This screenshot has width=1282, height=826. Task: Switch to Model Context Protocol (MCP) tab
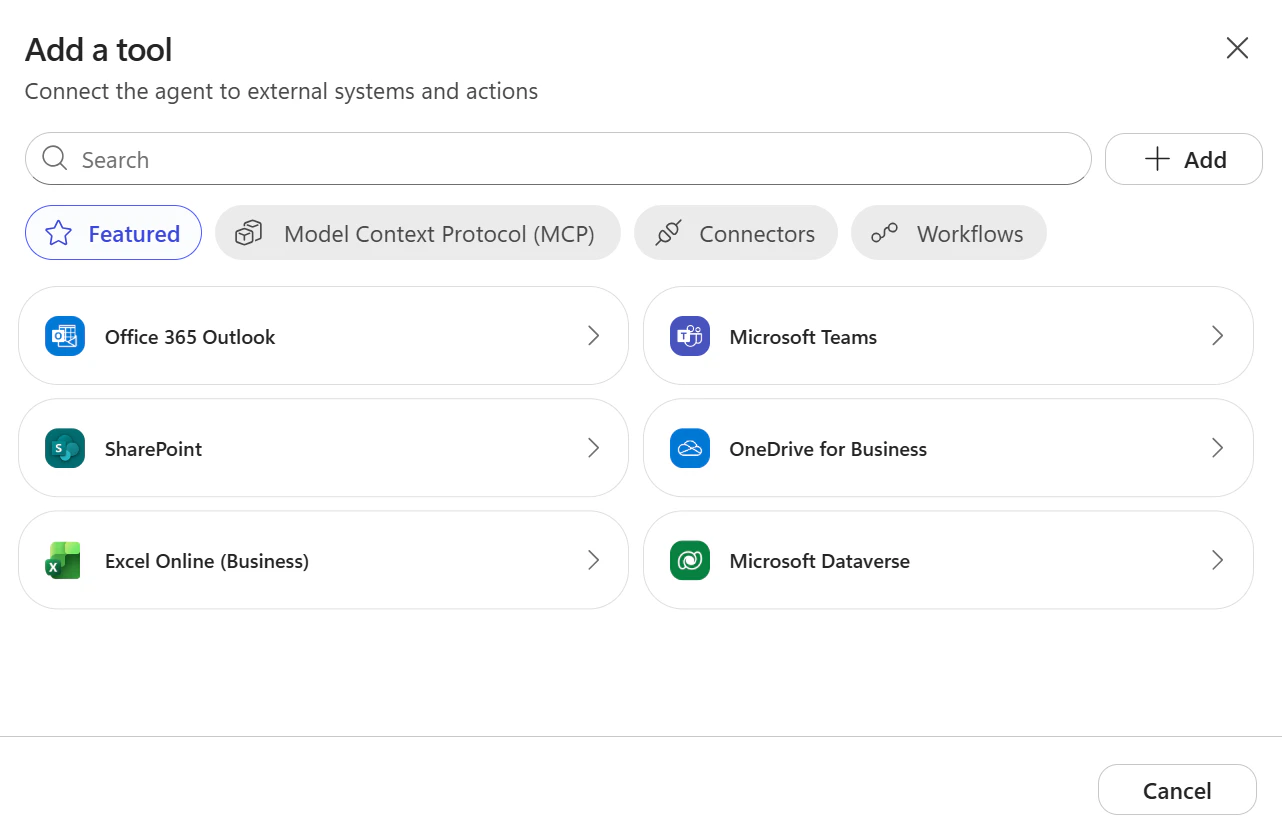pyautogui.click(x=418, y=233)
